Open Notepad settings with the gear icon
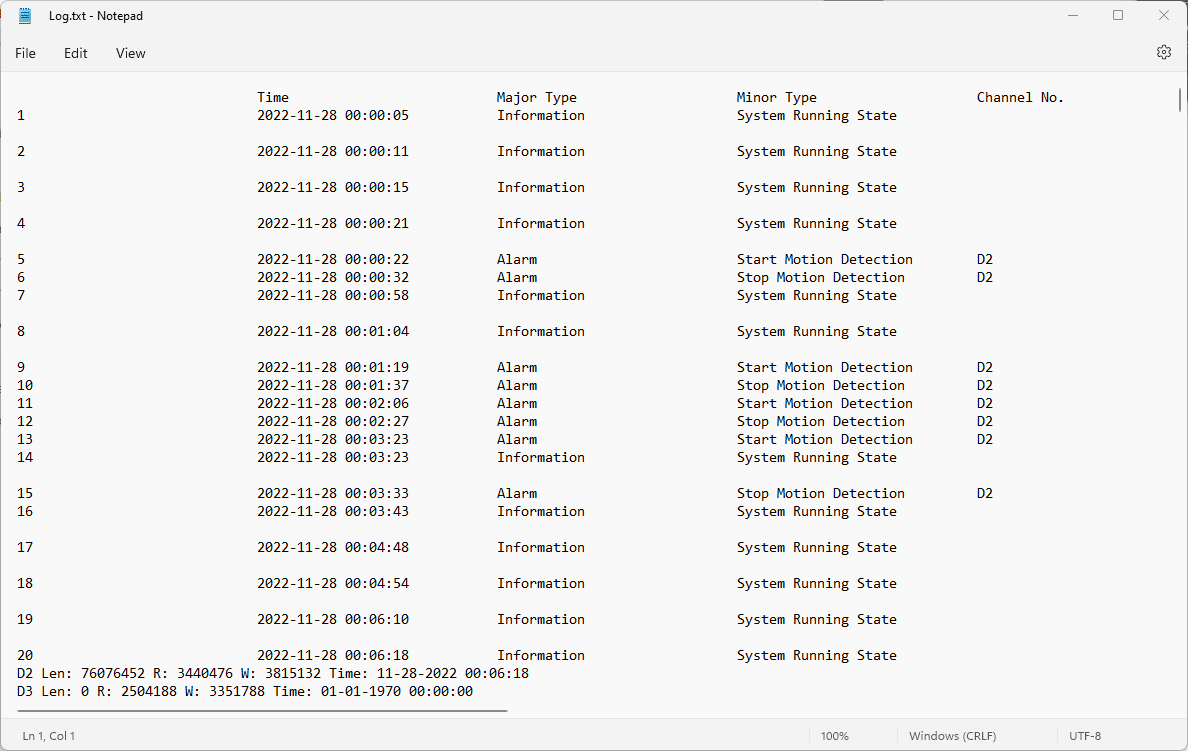Viewport: 1188px width, 751px height. [1163, 51]
